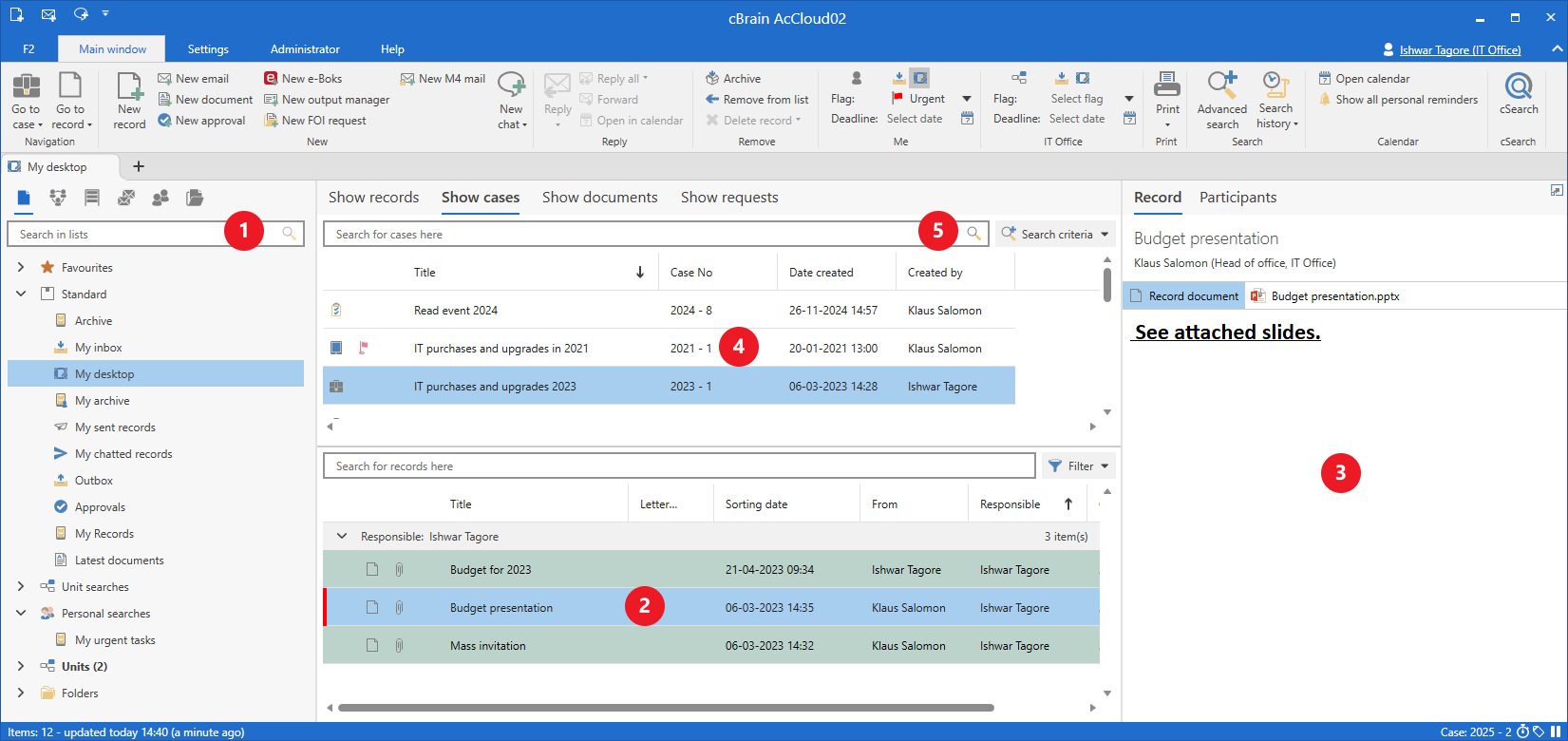Expand the Favourites tree node
This screenshot has width=1568, height=741.
click(21, 268)
